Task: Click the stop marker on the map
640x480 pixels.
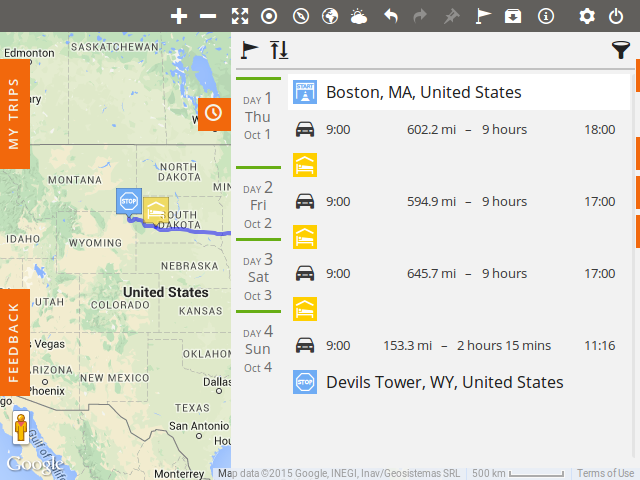Action: 129,203
